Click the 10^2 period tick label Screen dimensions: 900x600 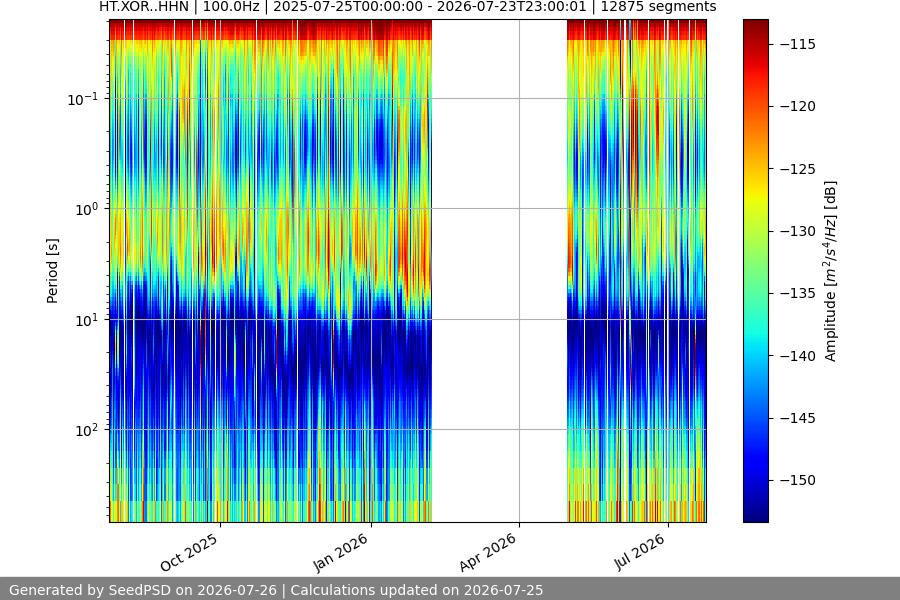(86, 430)
